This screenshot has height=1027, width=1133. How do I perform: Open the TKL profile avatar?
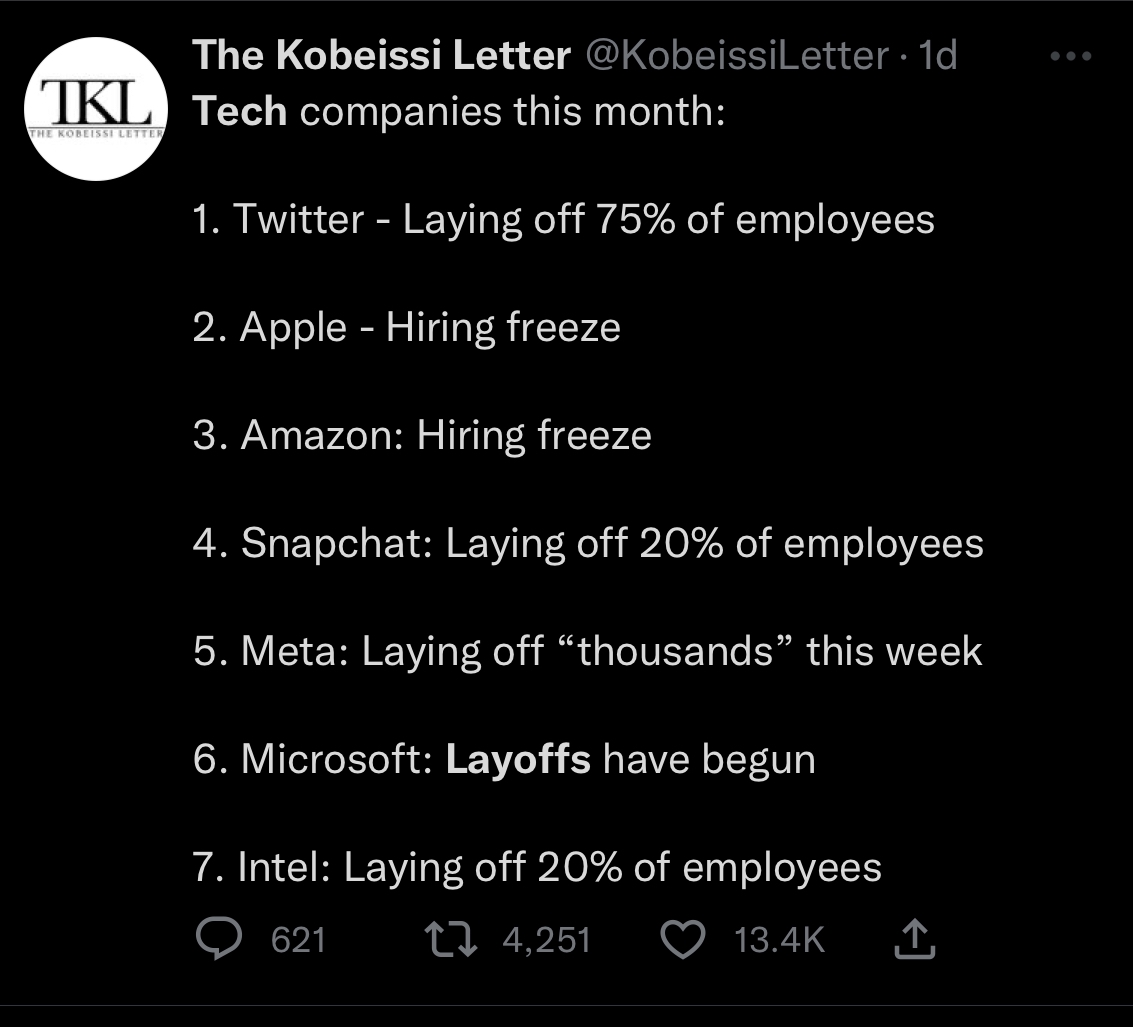coord(96,109)
